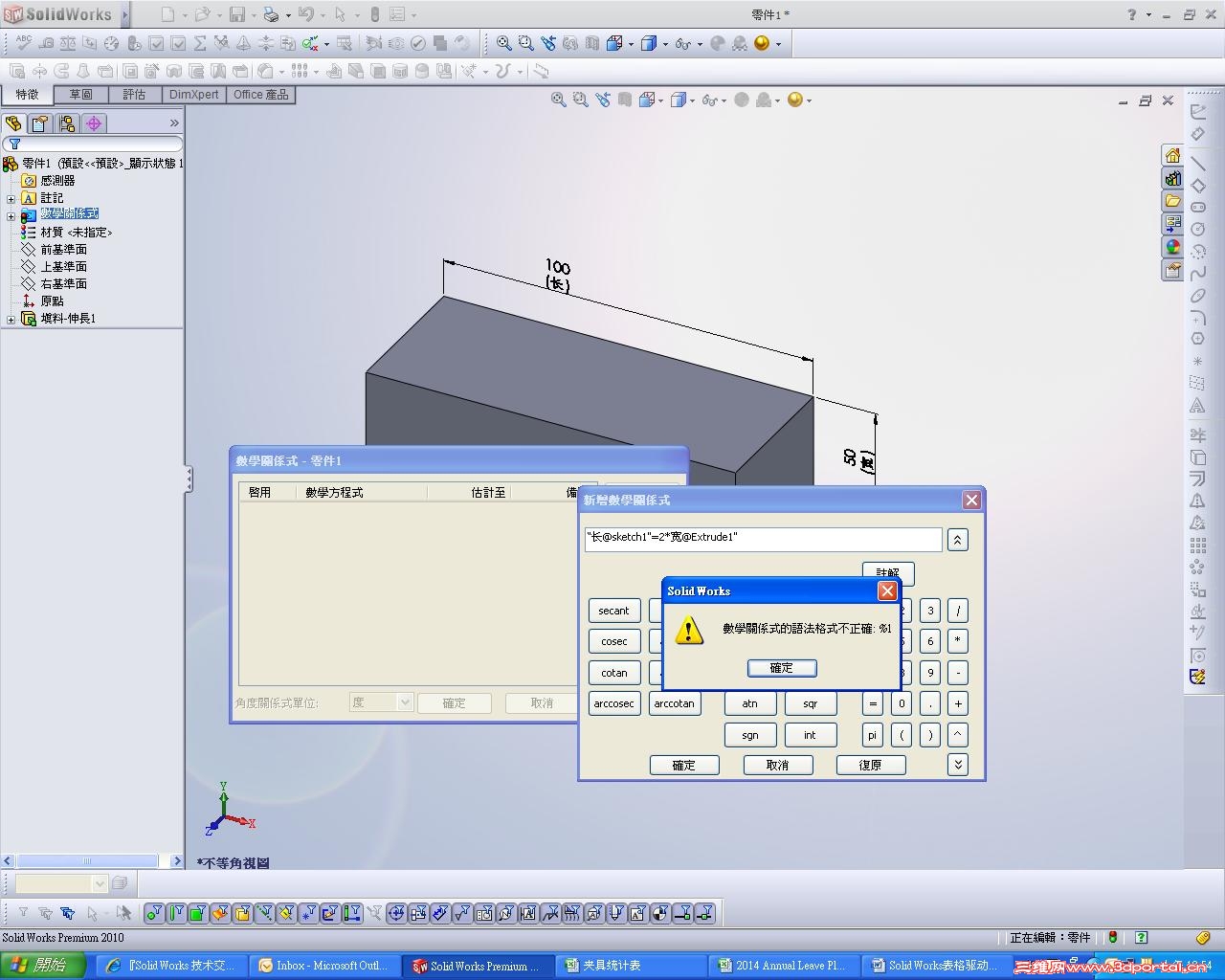Select the 前基準面 plane in the feature tree
The image size is (1225, 980).
click(63, 250)
